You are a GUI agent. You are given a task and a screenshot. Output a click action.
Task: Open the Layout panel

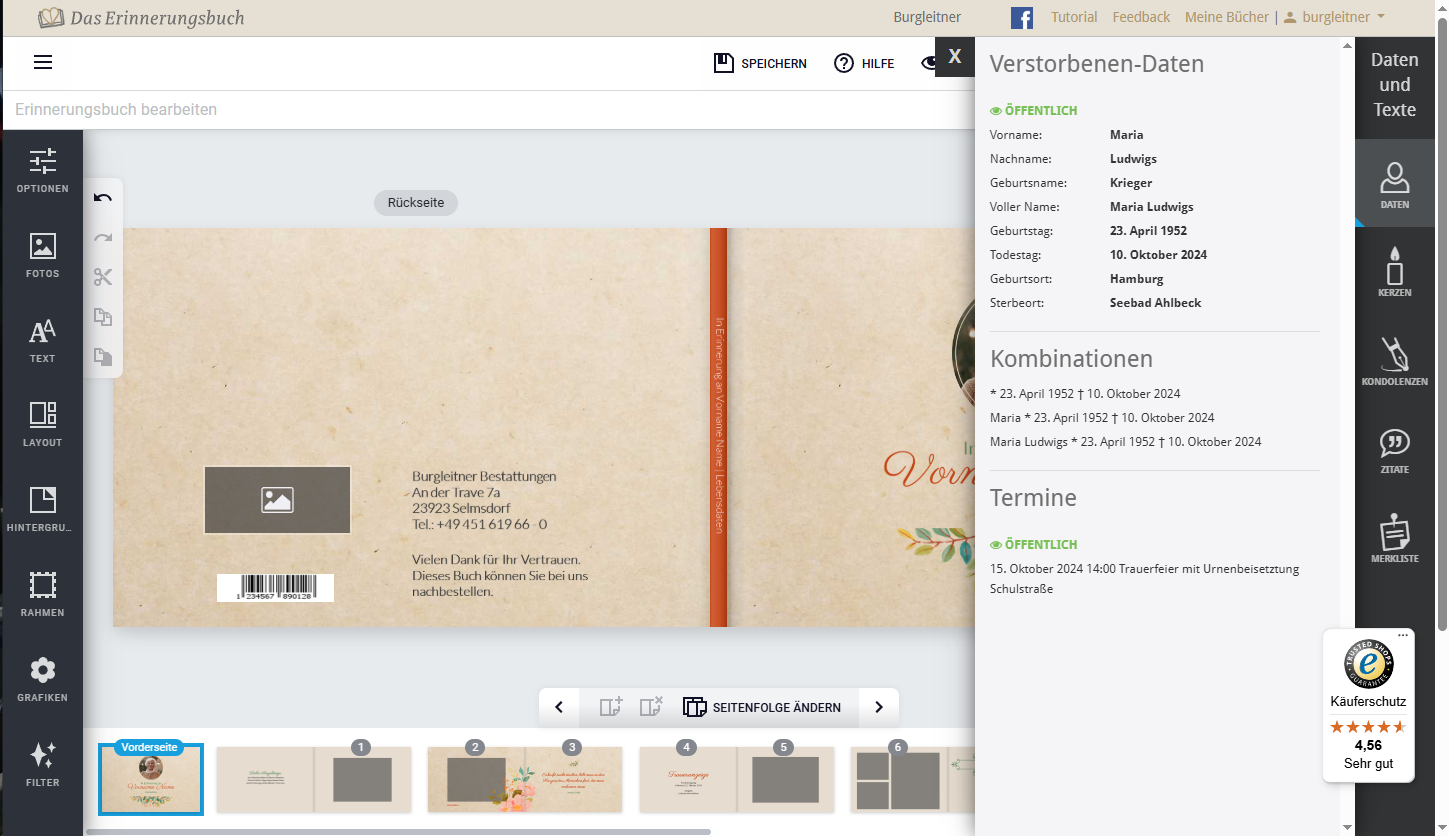[42, 425]
